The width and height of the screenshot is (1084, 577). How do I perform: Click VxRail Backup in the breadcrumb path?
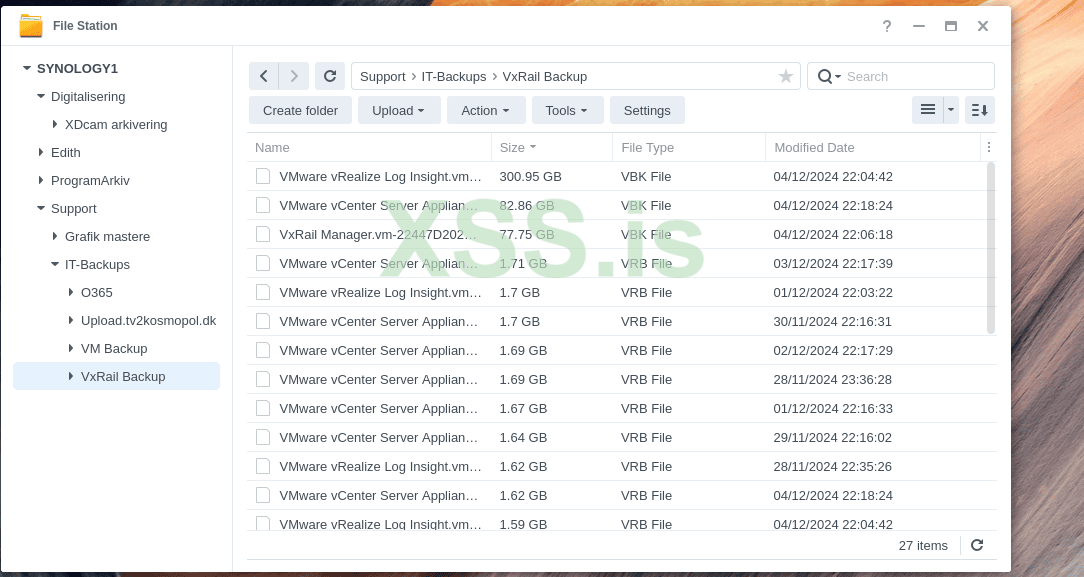(545, 77)
